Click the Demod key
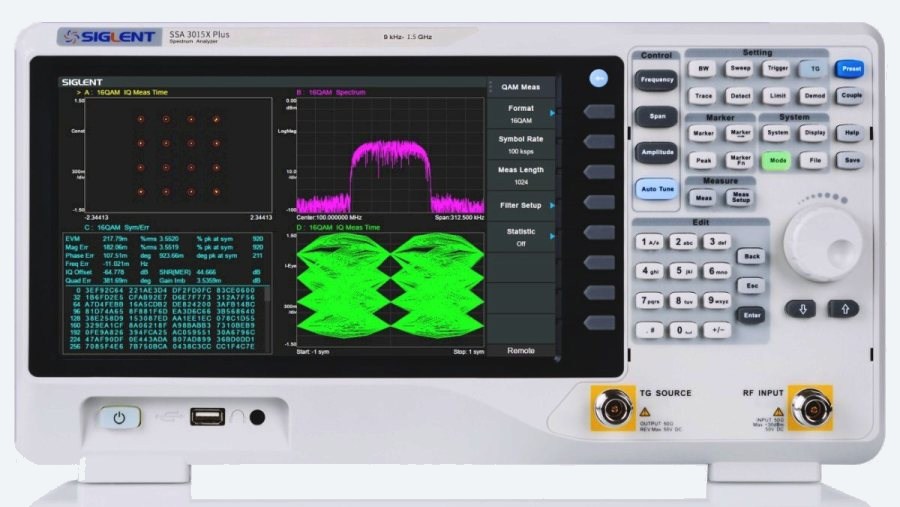This screenshot has width=900, height=507. coord(814,96)
